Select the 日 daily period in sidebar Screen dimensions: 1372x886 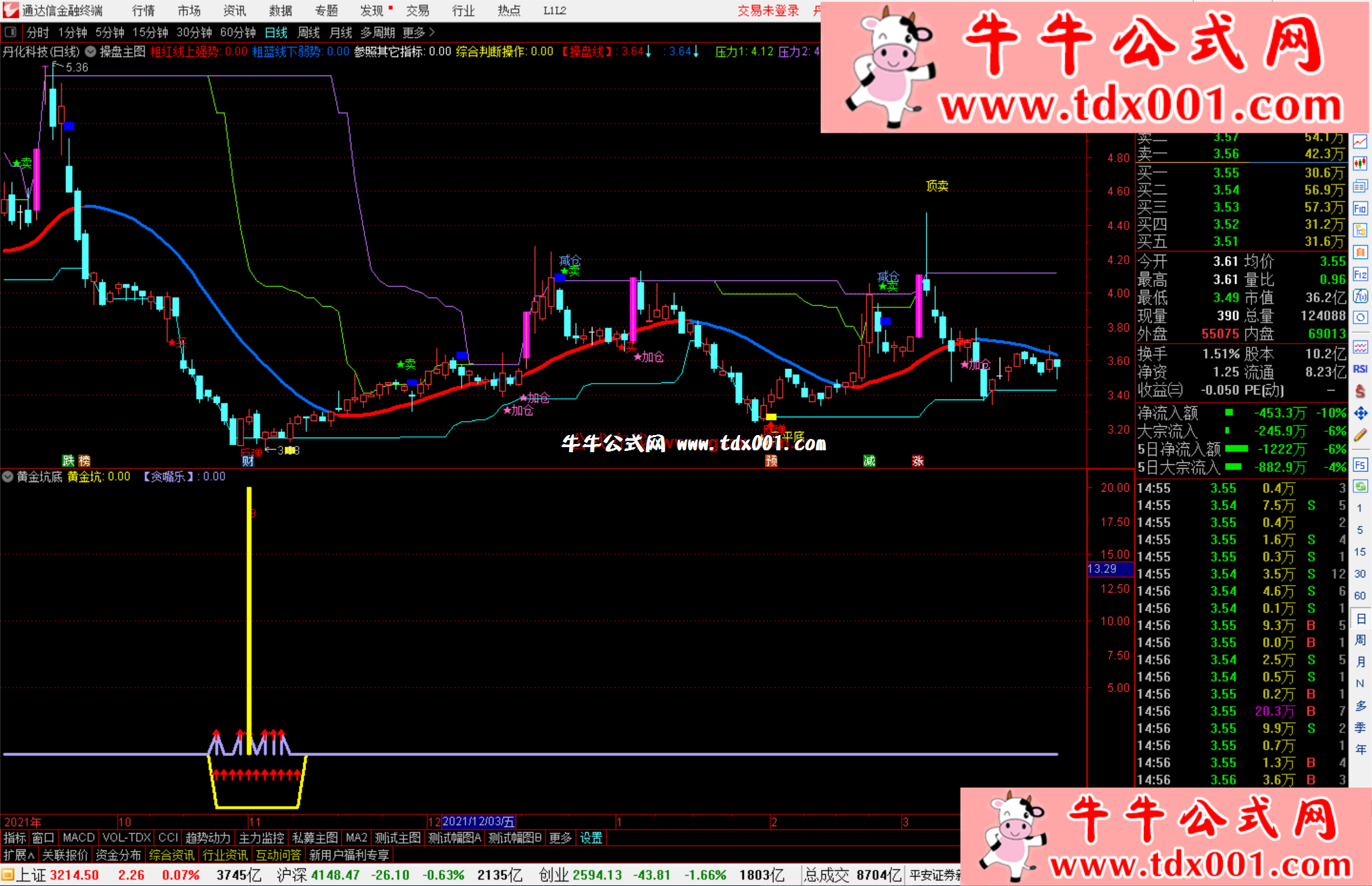(x=1360, y=619)
